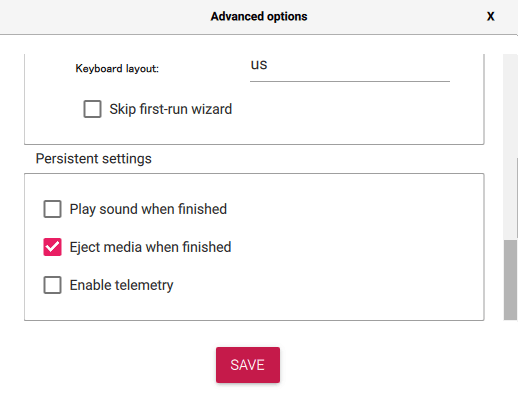Open the Keyboard layout combo box showing us

point(350,68)
